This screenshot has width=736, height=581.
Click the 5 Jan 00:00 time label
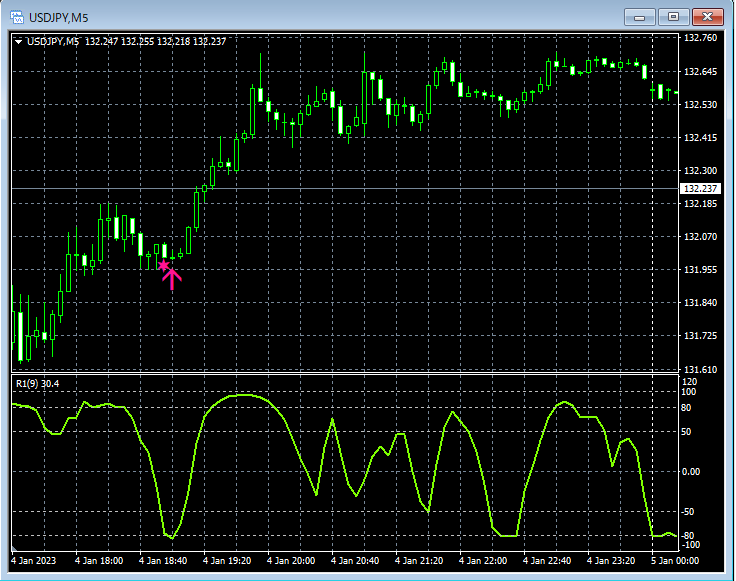pyautogui.click(x=675, y=561)
